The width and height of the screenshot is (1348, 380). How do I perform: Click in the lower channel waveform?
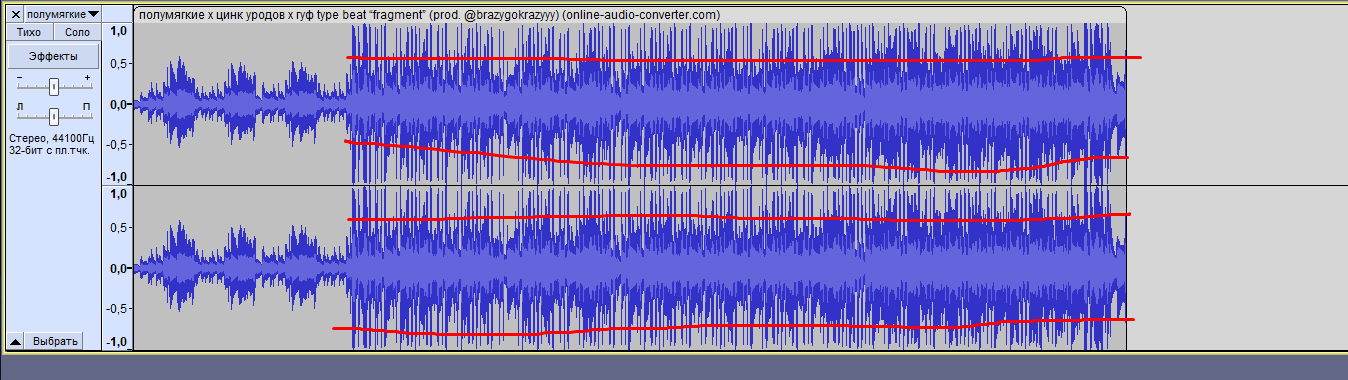click(630, 268)
